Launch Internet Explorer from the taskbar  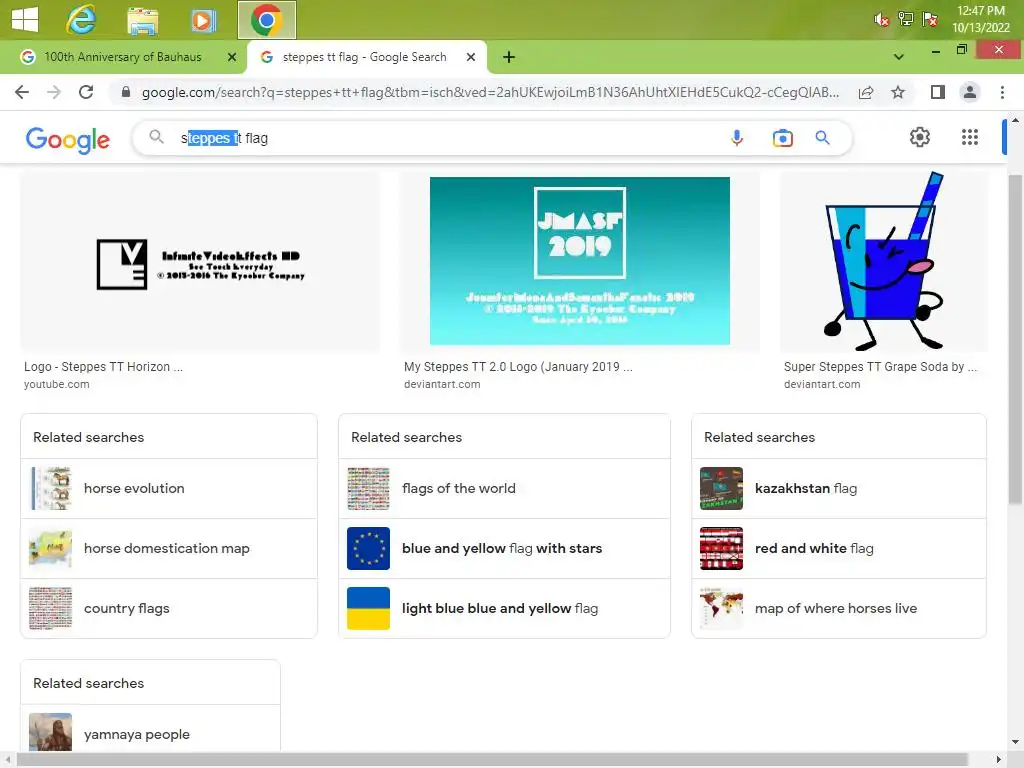pos(81,20)
